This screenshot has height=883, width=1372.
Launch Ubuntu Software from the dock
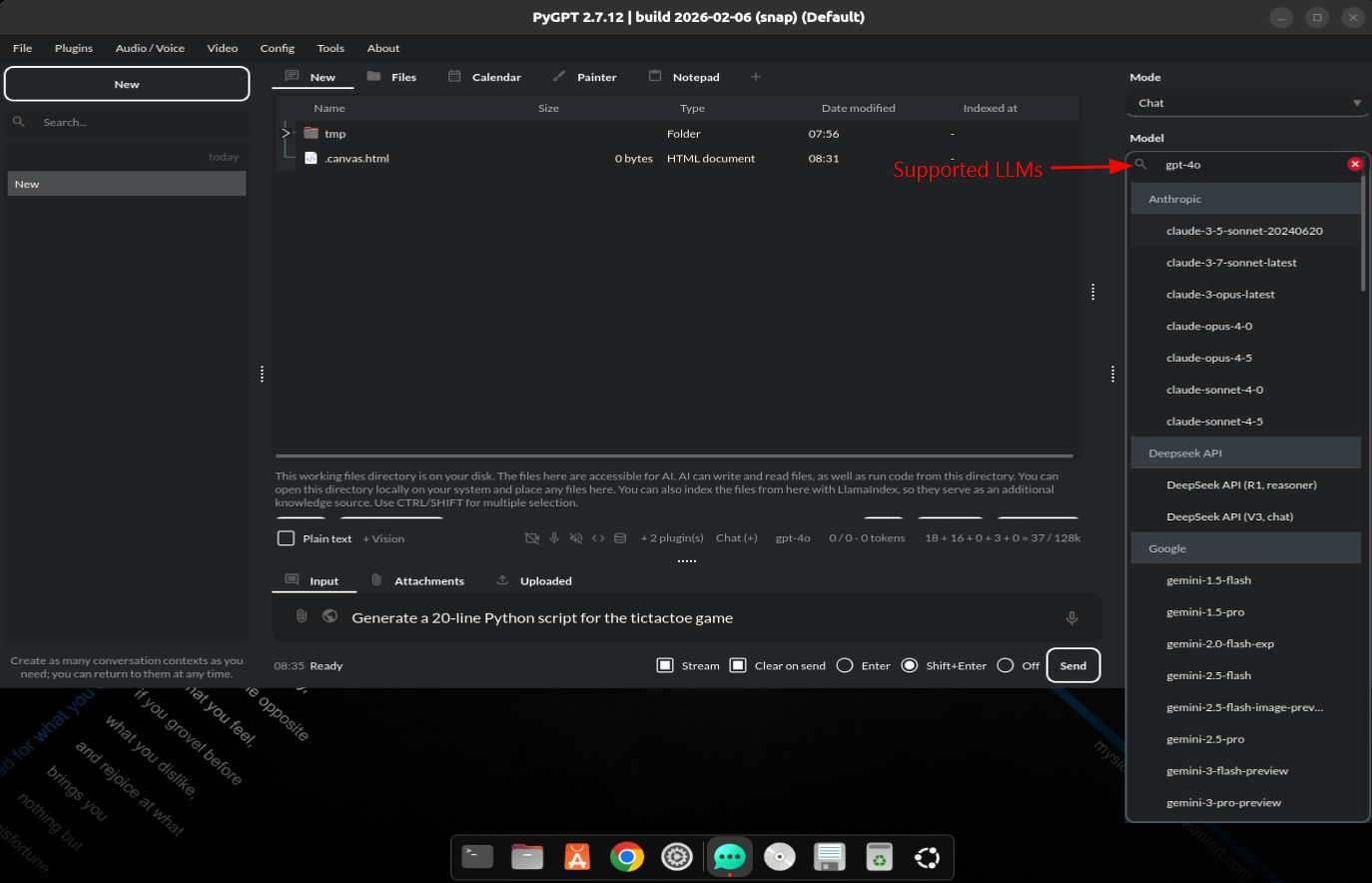click(x=577, y=856)
